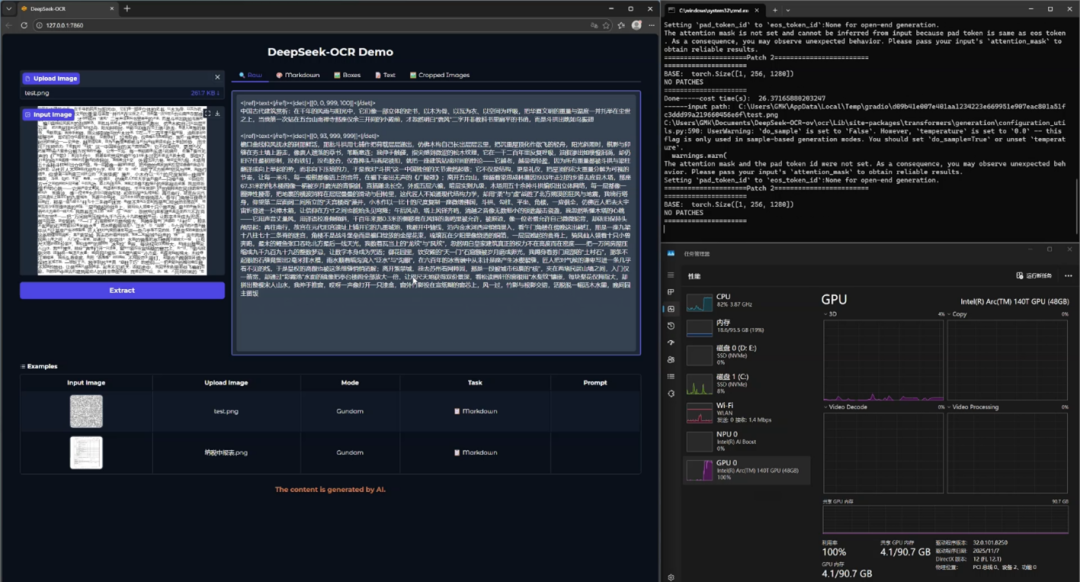Download test.png via the 261.7 KB link
Viewport: 1080px width, 582px height.
pos(205,93)
